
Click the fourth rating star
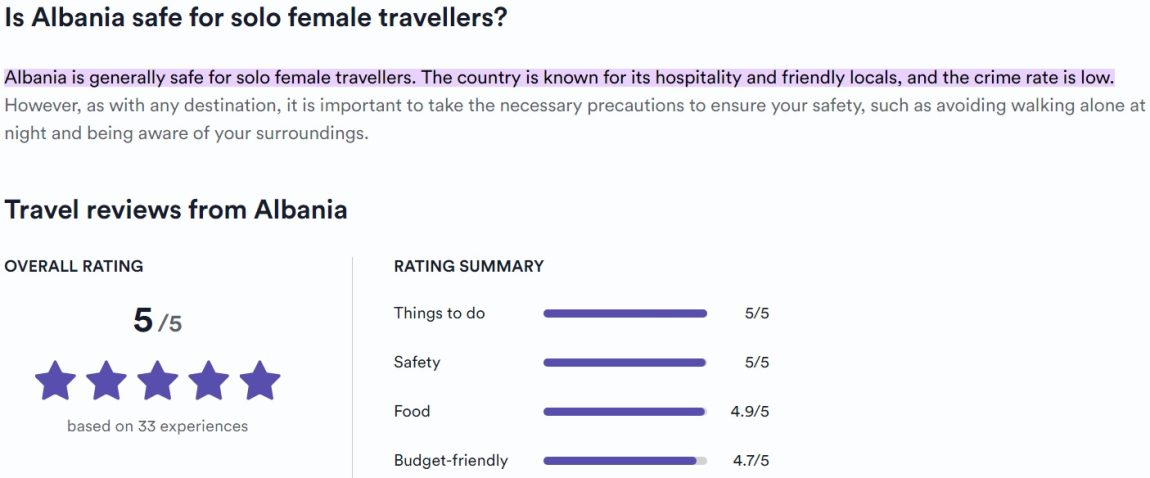(x=208, y=381)
